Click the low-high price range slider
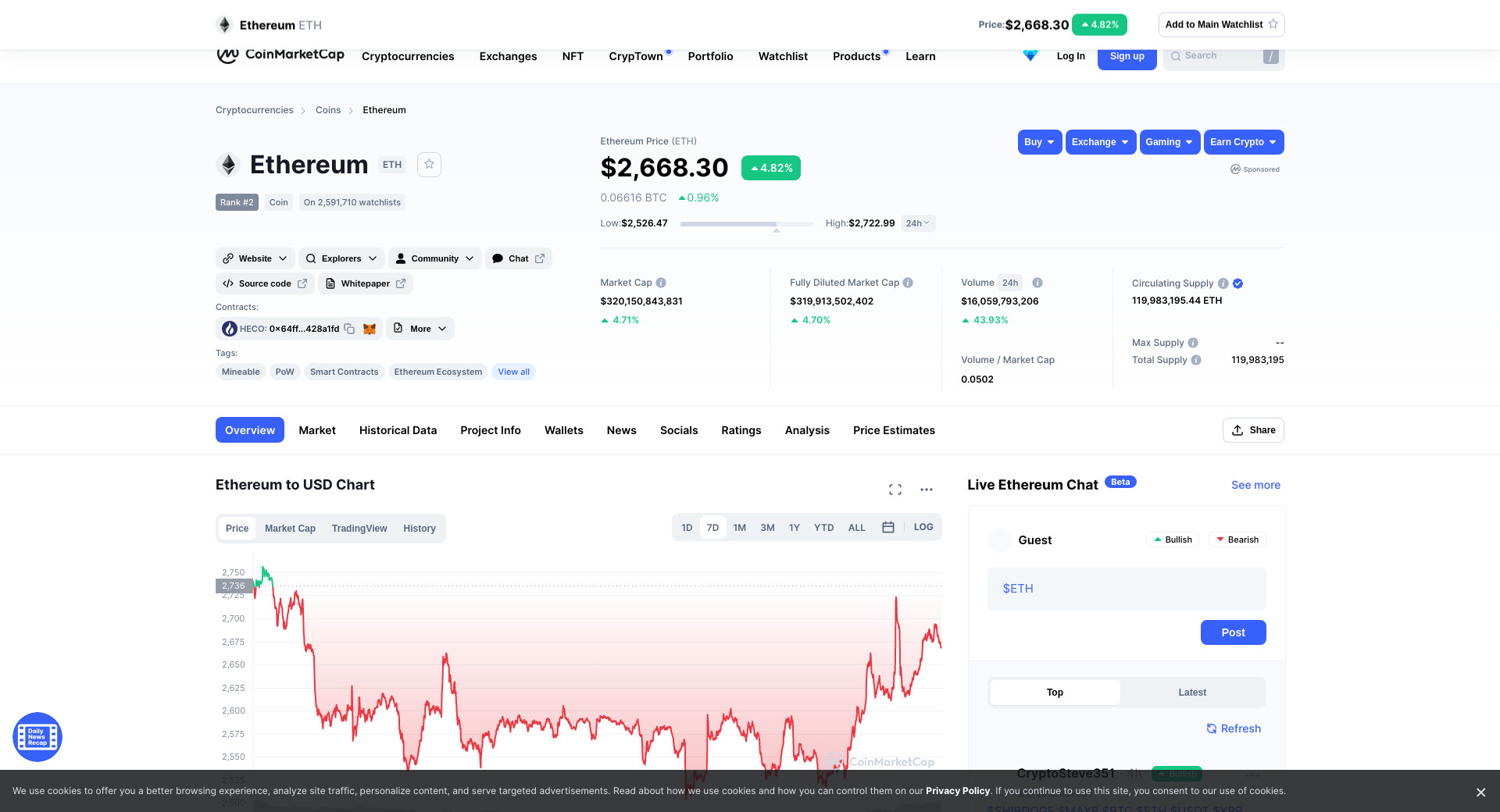The width and height of the screenshot is (1500, 812). [746, 224]
